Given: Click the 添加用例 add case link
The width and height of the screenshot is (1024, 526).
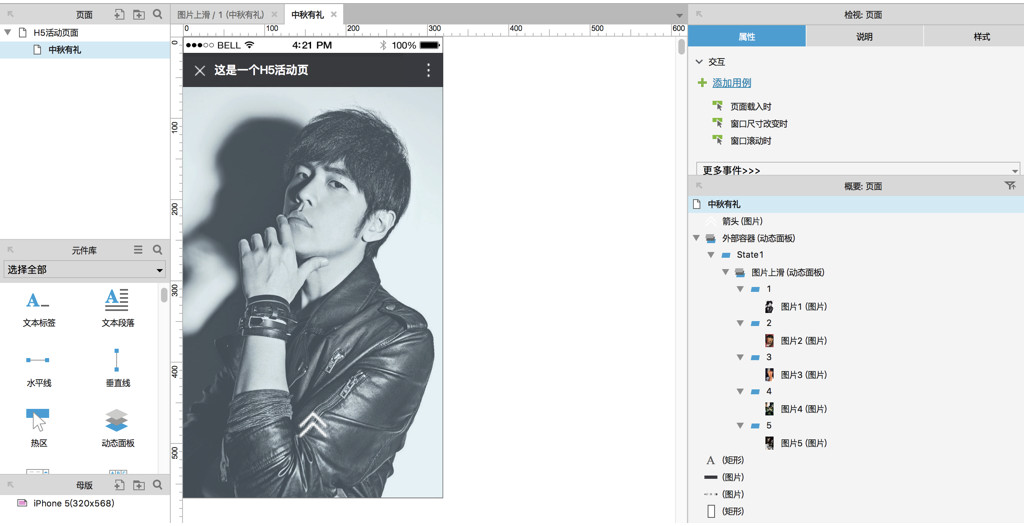Looking at the screenshot, I should 731,83.
